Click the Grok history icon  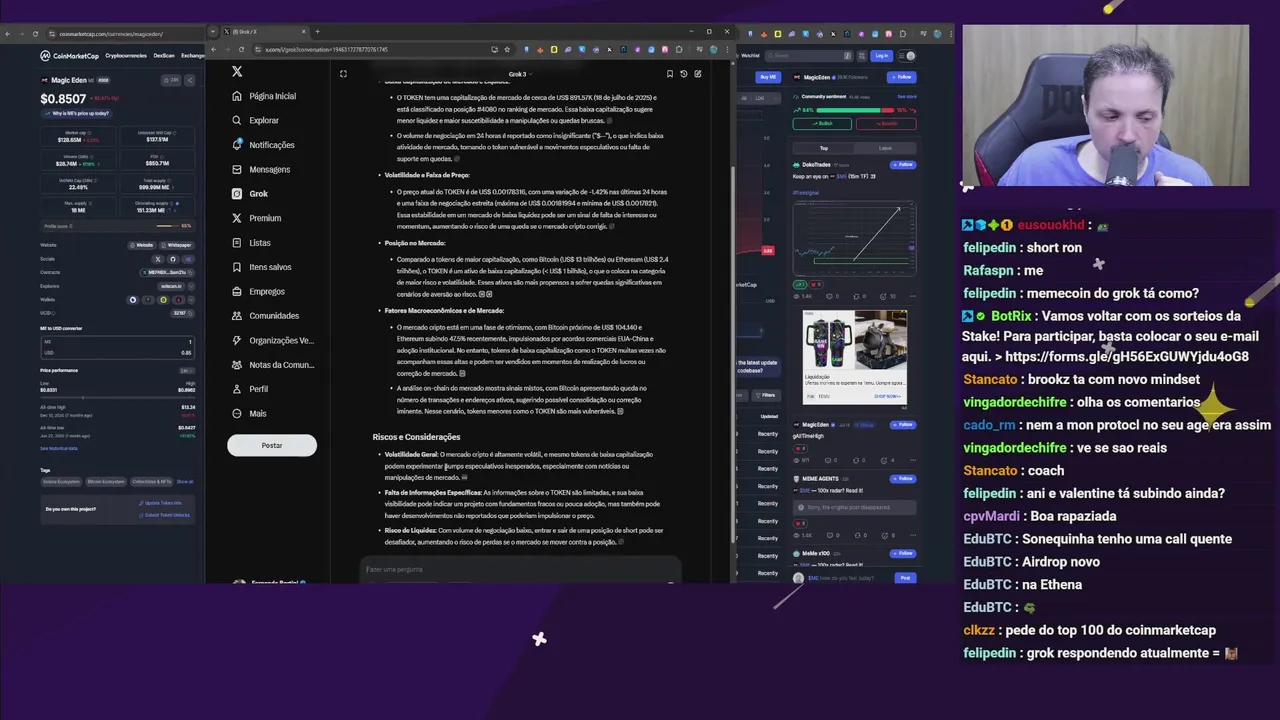click(x=684, y=74)
